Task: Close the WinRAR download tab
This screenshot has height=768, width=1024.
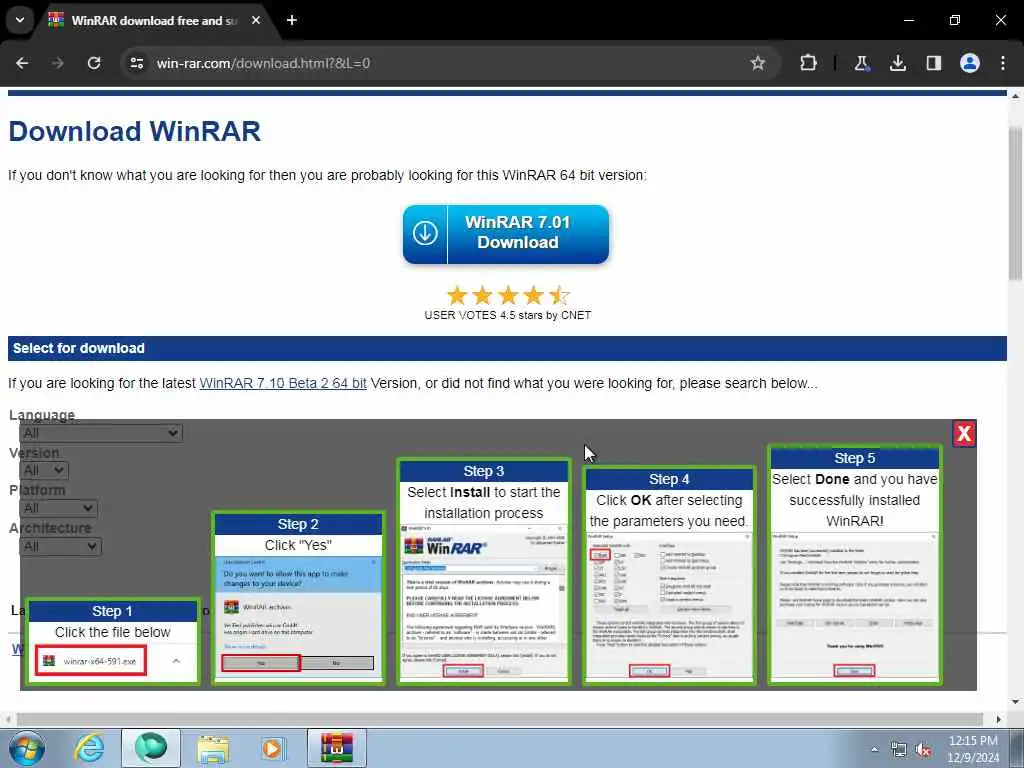Action: click(x=256, y=20)
